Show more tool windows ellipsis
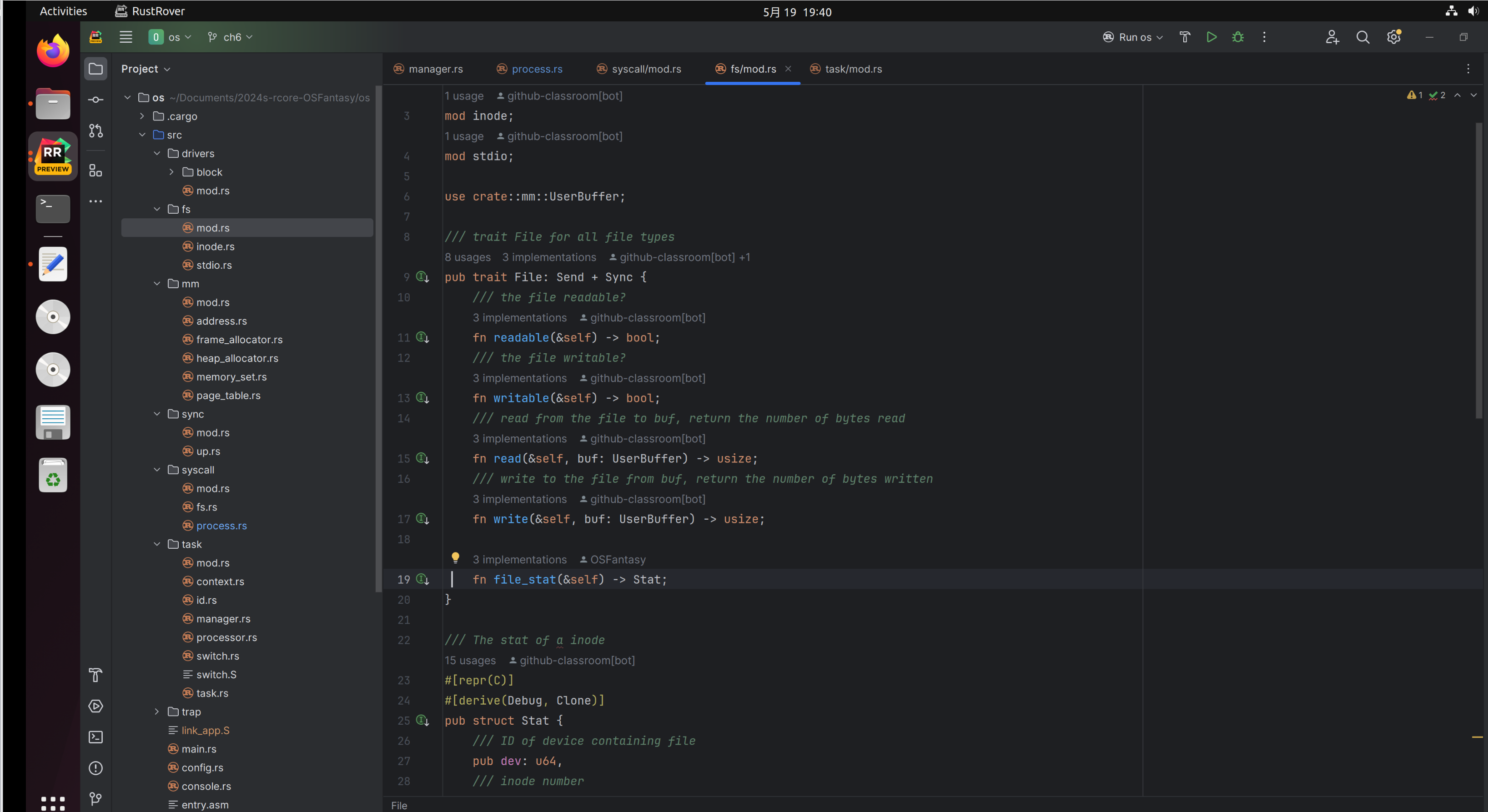The width and height of the screenshot is (1488, 812). click(96, 201)
